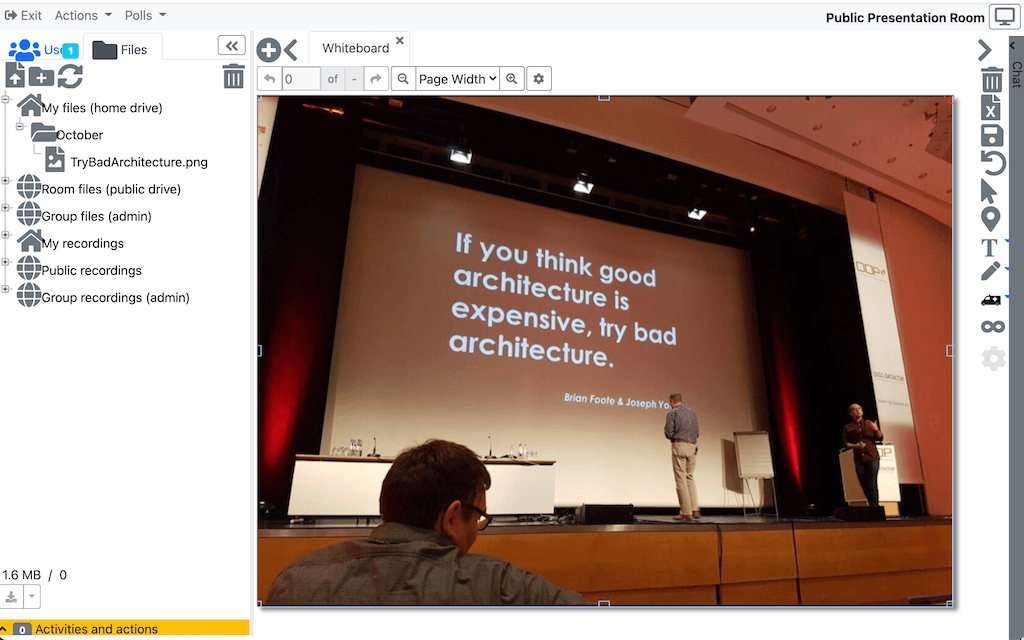Open the Page Width zoom dropdown

coord(457,79)
